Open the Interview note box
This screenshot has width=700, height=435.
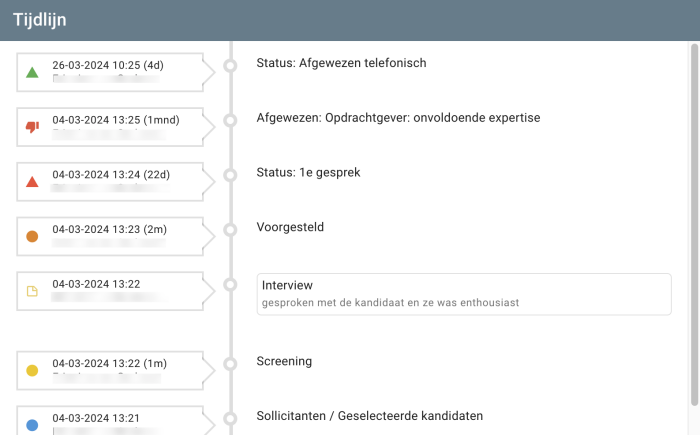point(463,294)
